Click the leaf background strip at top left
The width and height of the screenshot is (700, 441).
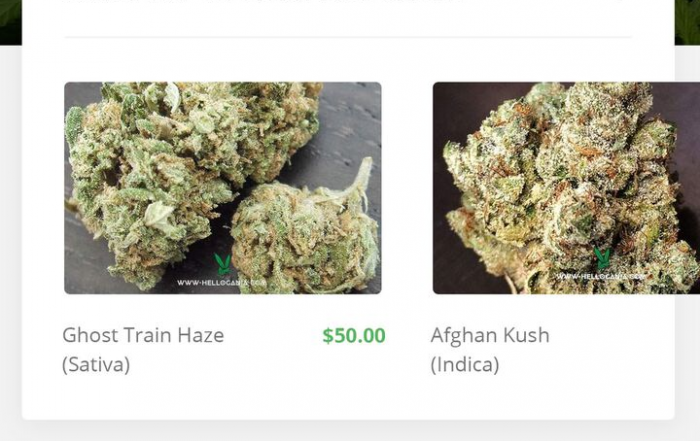coord(11,22)
